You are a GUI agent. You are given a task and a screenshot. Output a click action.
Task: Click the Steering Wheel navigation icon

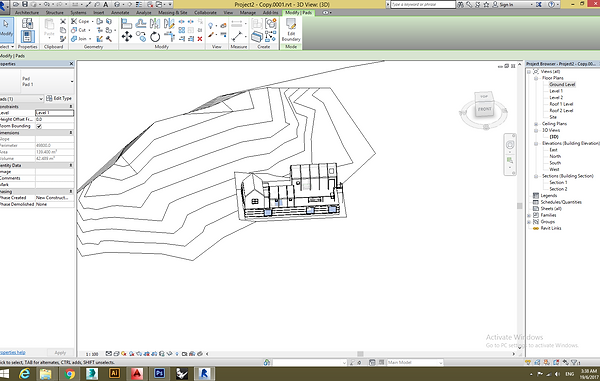510,145
